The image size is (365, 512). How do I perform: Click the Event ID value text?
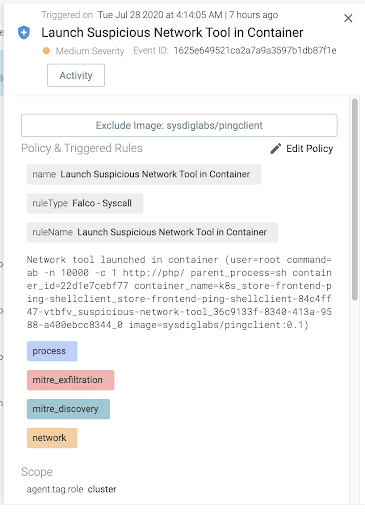[255, 51]
